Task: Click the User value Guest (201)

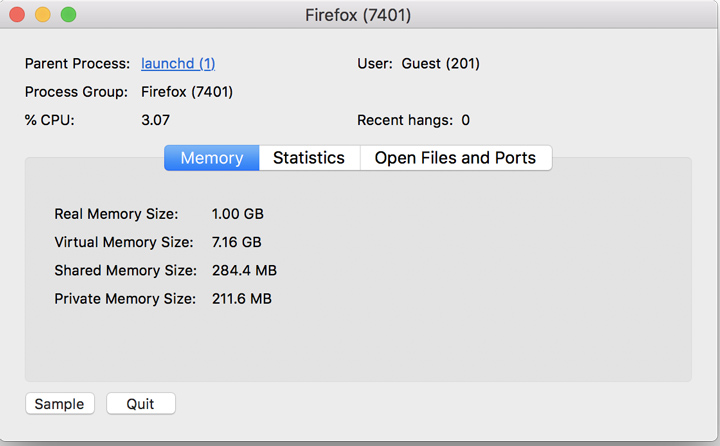Action: (441, 64)
